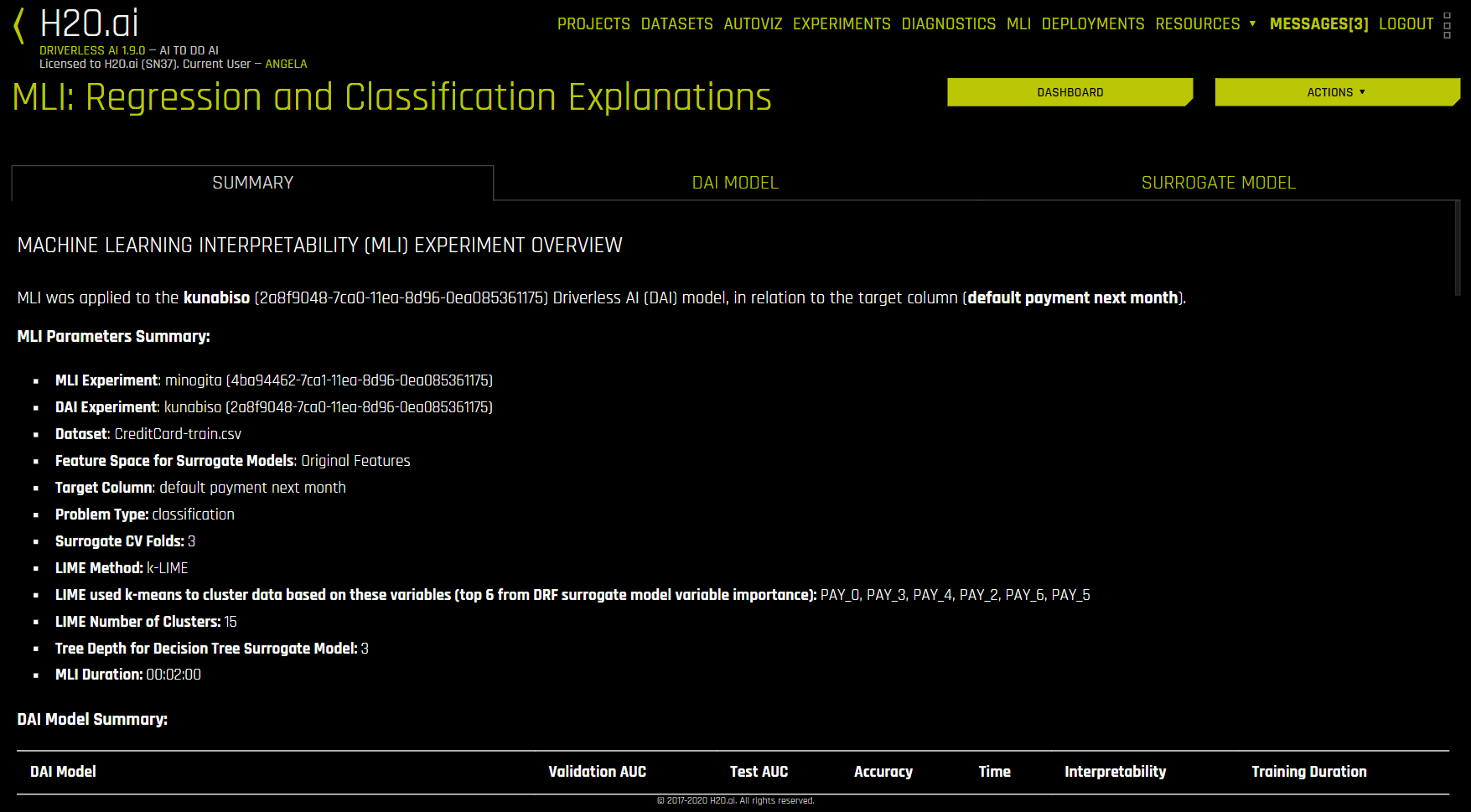Click the H2O.ai logo text

(89, 23)
